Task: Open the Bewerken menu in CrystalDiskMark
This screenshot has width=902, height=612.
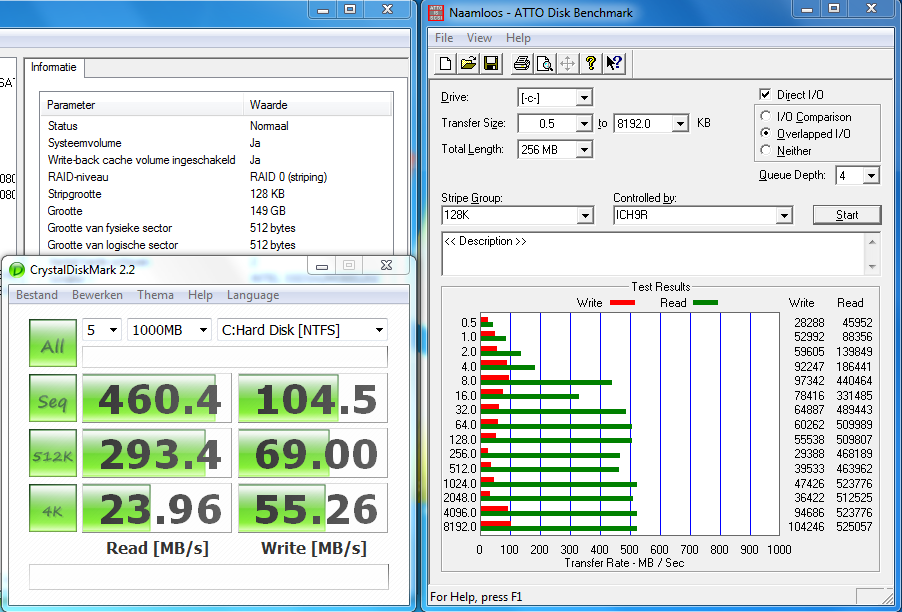Action: click(97, 295)
